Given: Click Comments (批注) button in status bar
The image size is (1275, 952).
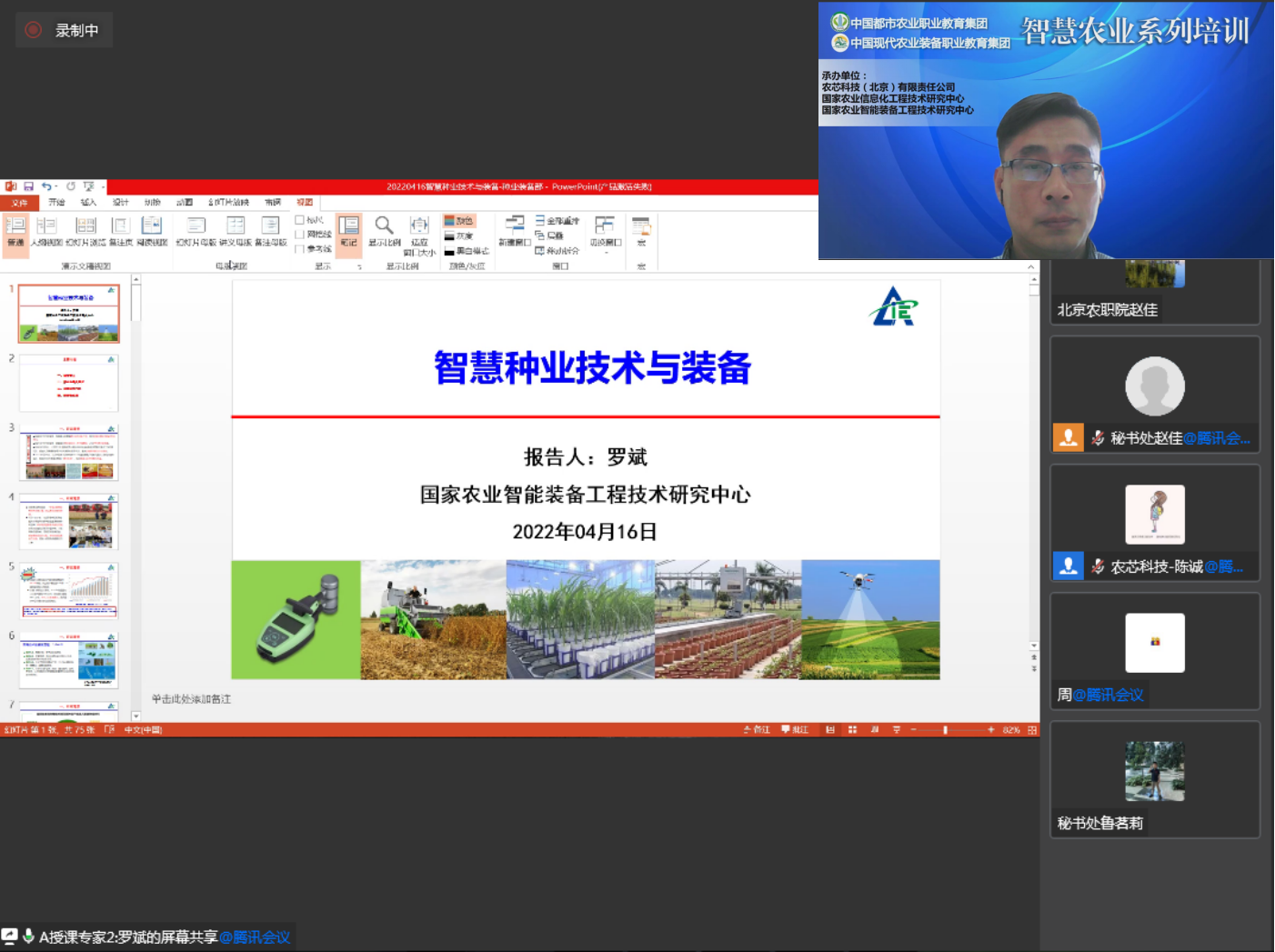Looking at the screenshot, I should pyautogui.click(x=795, y=729).
